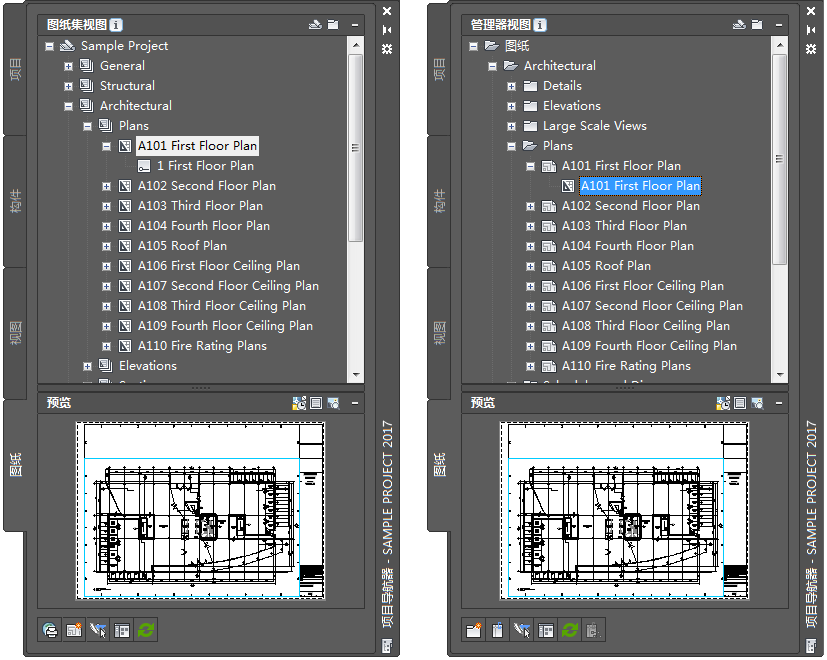
Task: Expand the A102 Second Floor Plan sheet in 图纸集视图
Action: pyautogui.click(x=107, y=186)
